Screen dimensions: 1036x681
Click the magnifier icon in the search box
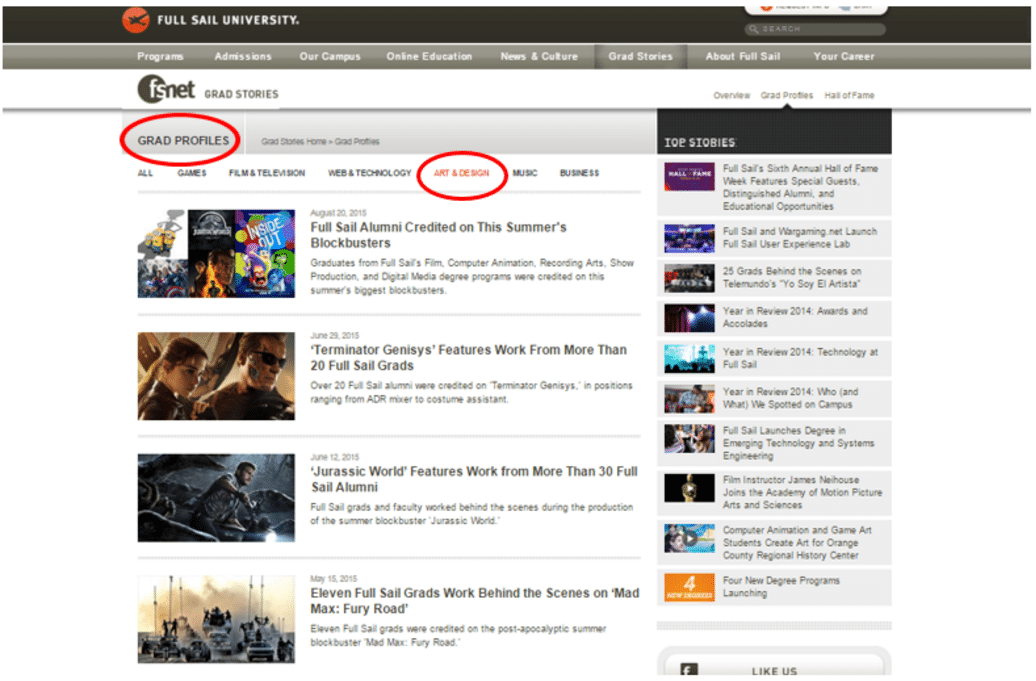(754, 29)
